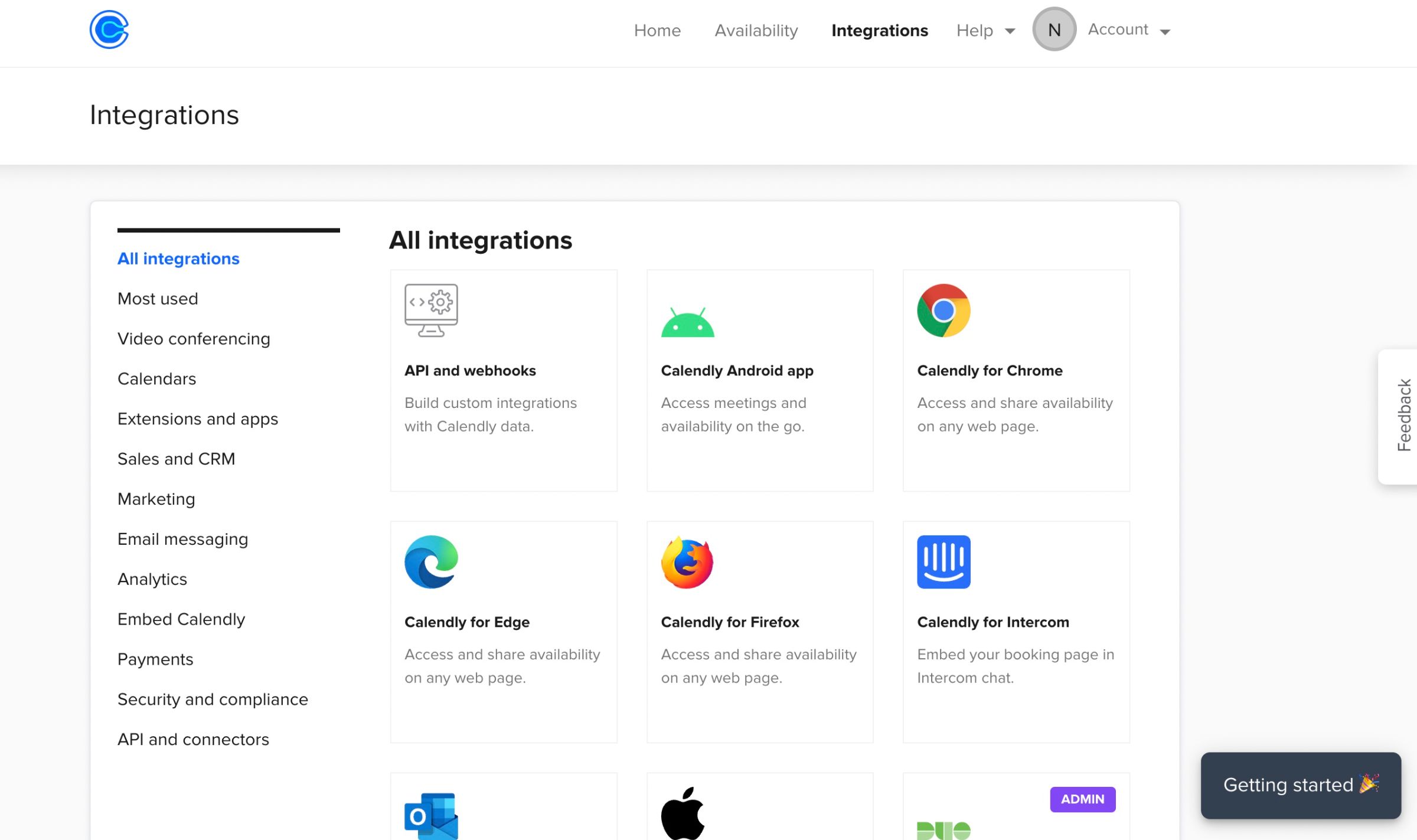Viewport: 1417px width, 840px height.
Task: Click the Android robot icon
Action: (x=687, y=322)
